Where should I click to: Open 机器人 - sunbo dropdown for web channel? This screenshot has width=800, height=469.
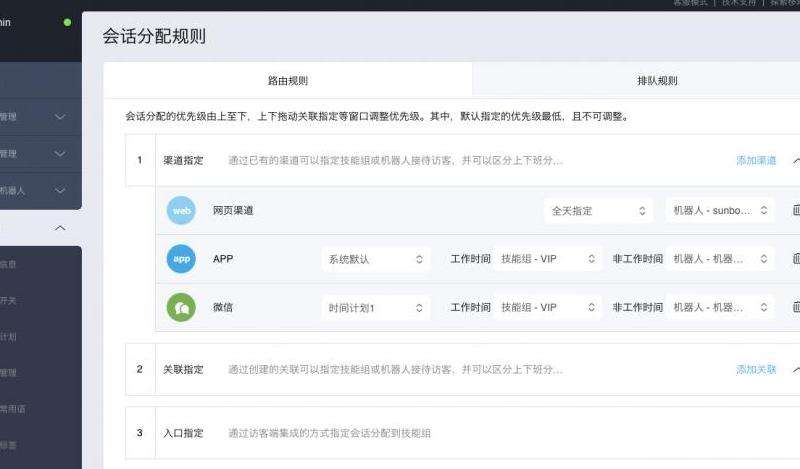[x=719, y=211]
